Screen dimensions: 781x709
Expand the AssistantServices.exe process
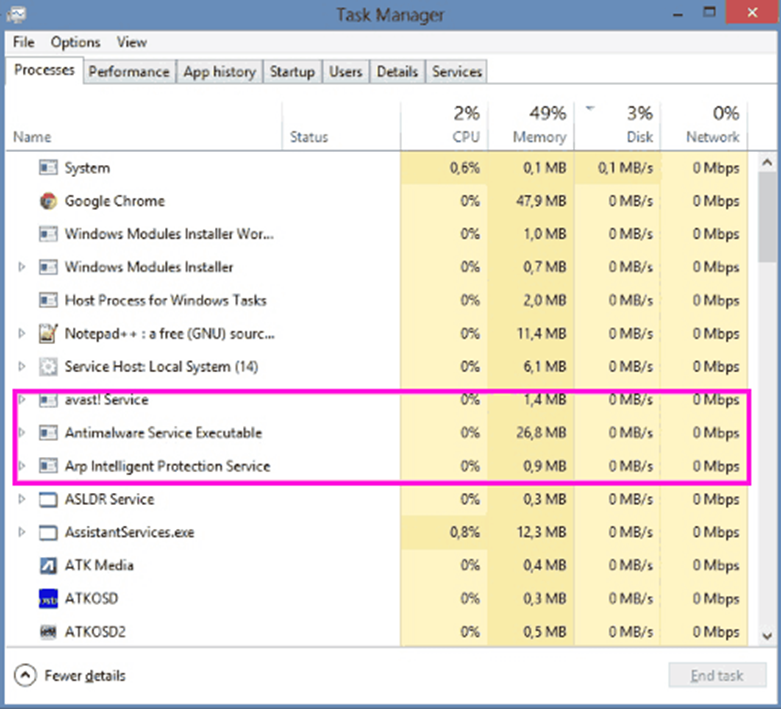coord(21,532)
